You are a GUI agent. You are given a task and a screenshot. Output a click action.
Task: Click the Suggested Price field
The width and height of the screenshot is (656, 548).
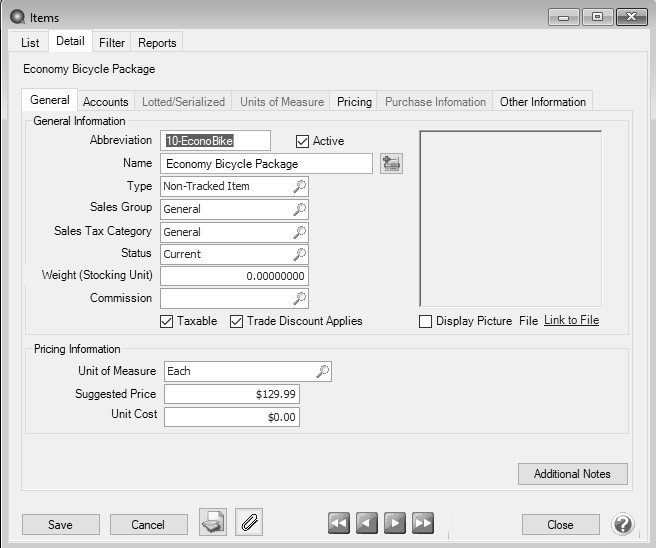(x=231, y=394)
